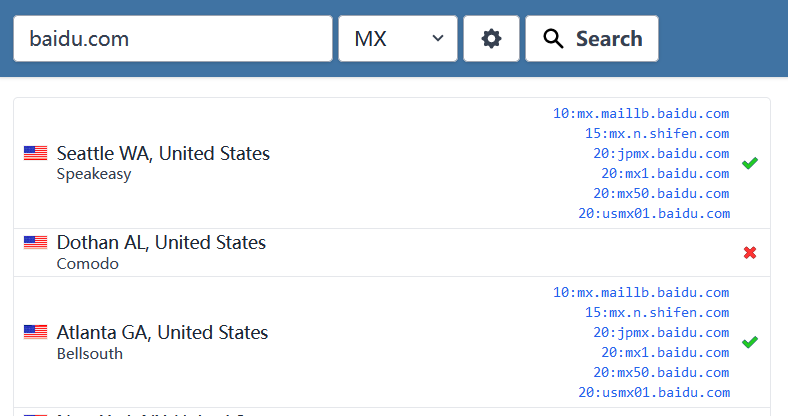Click the green checkmark for Seattle WA
The image size is (788, 416).
(x=750, y=163)
